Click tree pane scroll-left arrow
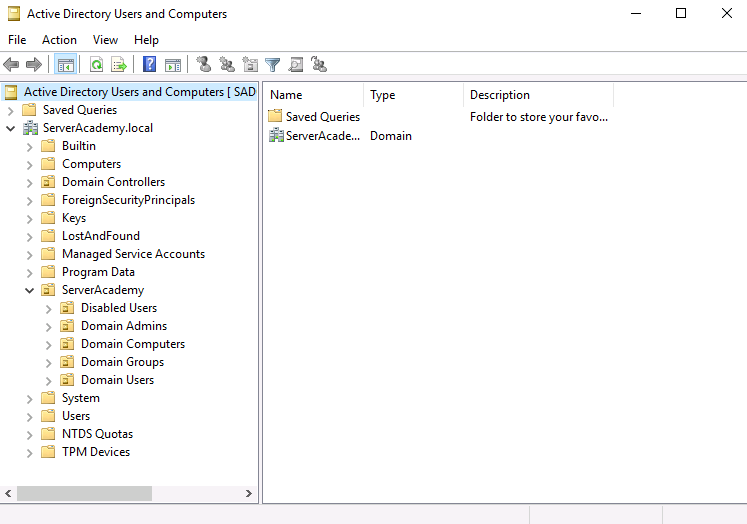Image resolution: width=747 pixels, height=524 pixels. click(x=8, y=494)
